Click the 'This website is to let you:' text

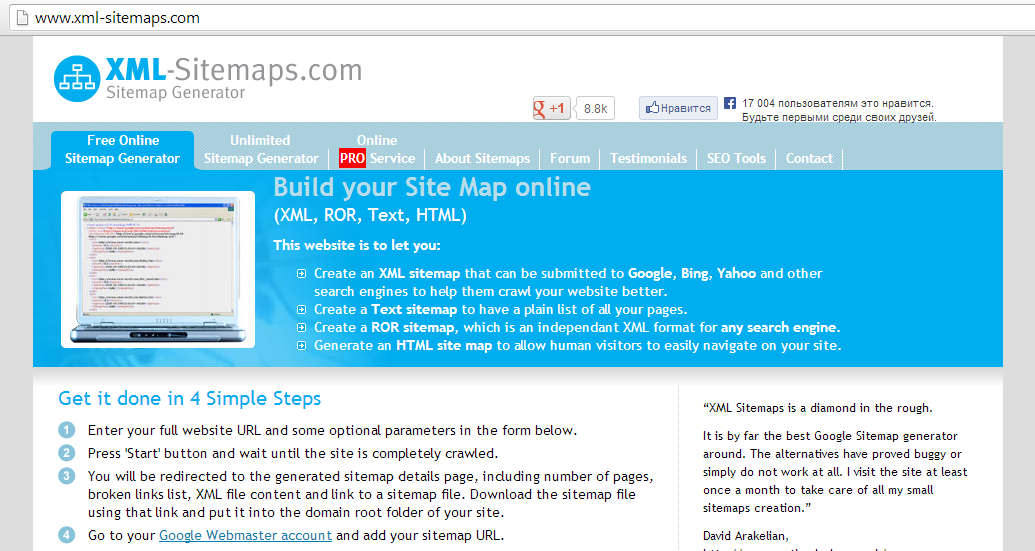click(357, 245)
